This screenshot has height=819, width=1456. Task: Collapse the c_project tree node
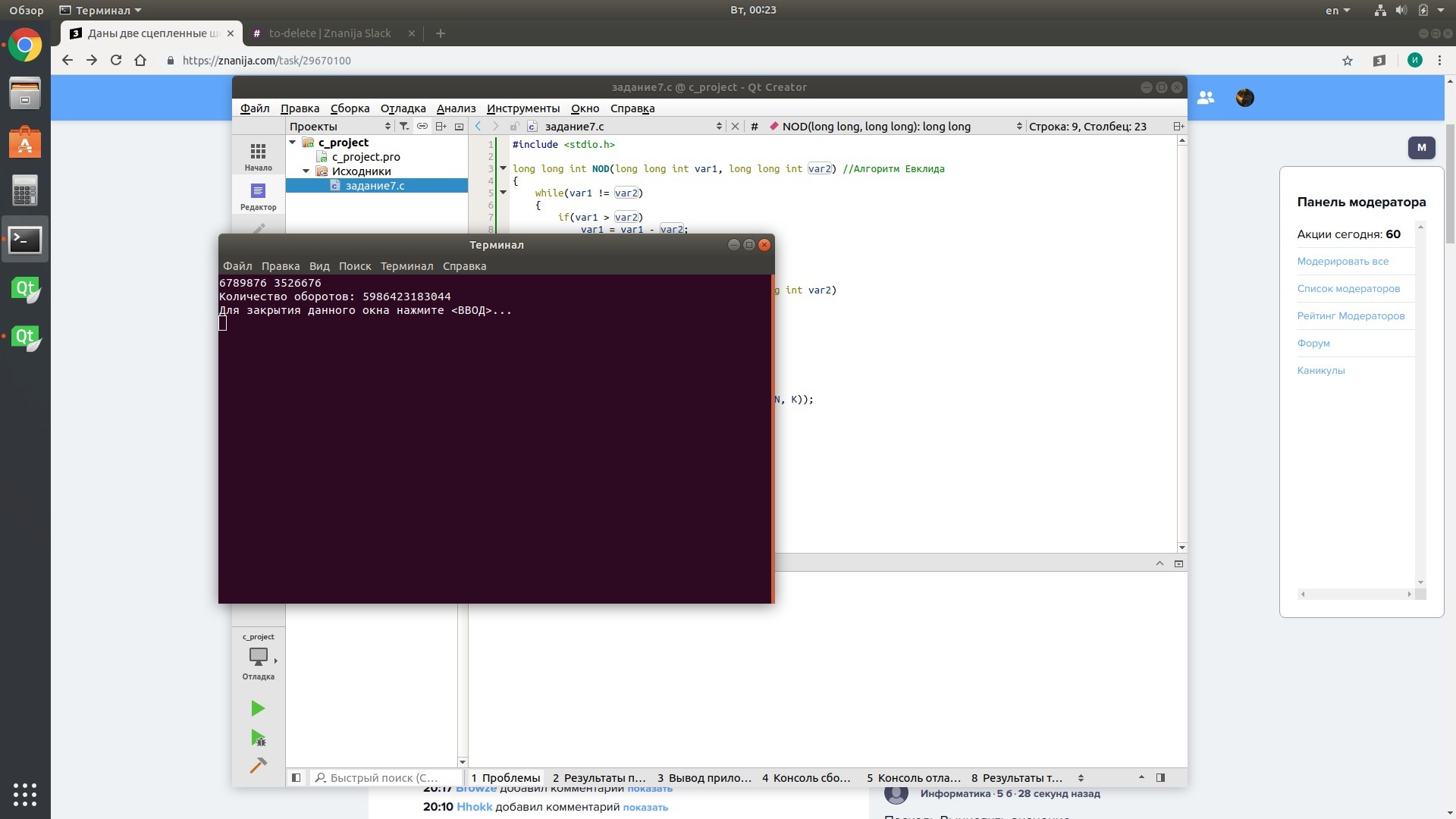click(293, 143)
